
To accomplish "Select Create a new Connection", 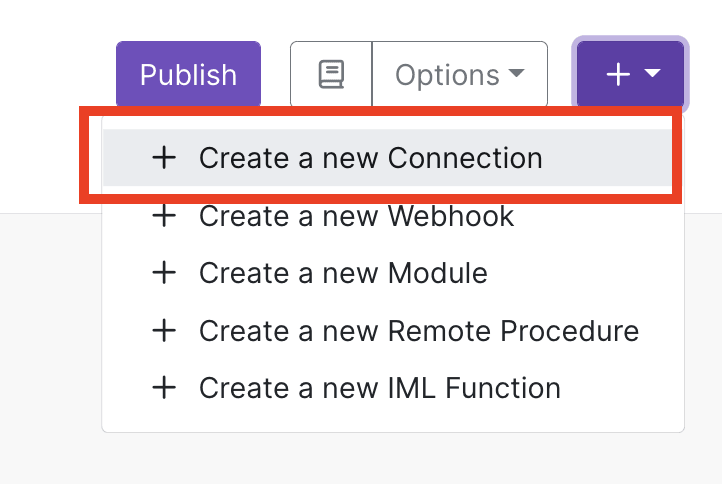I will tap(370, 158).
